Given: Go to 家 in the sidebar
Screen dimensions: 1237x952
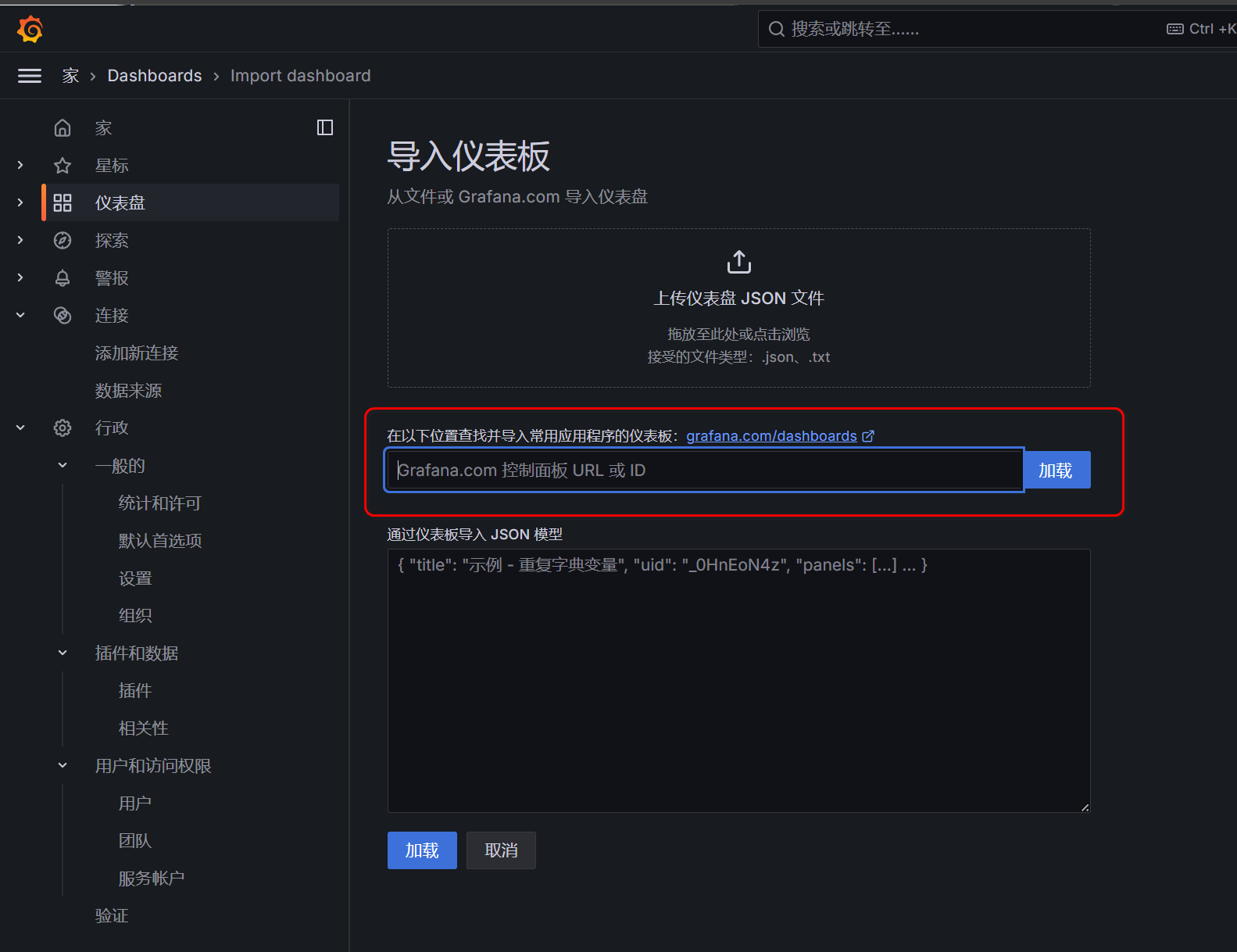Looking at the screenshot, I should coord(103,127).
